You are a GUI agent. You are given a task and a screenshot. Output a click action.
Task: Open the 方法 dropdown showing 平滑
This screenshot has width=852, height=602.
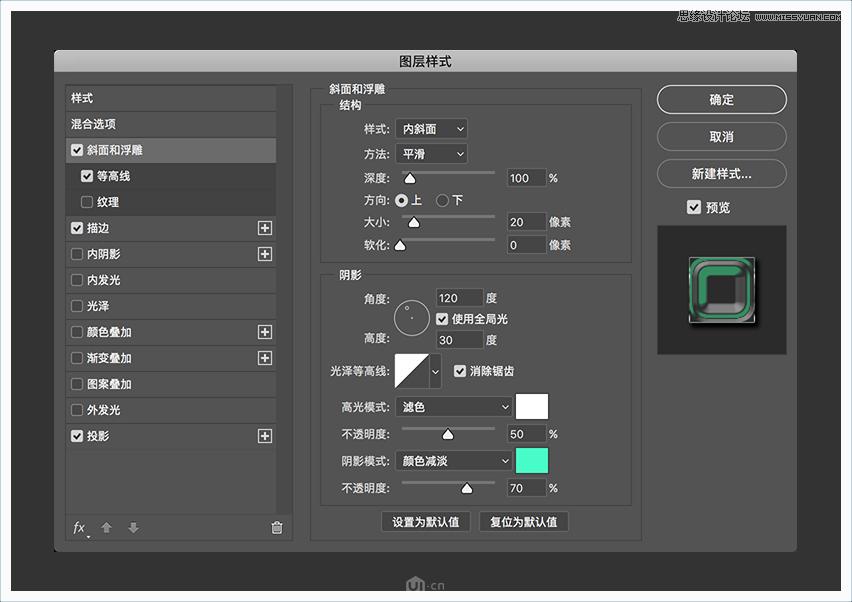tap(430, 153)
